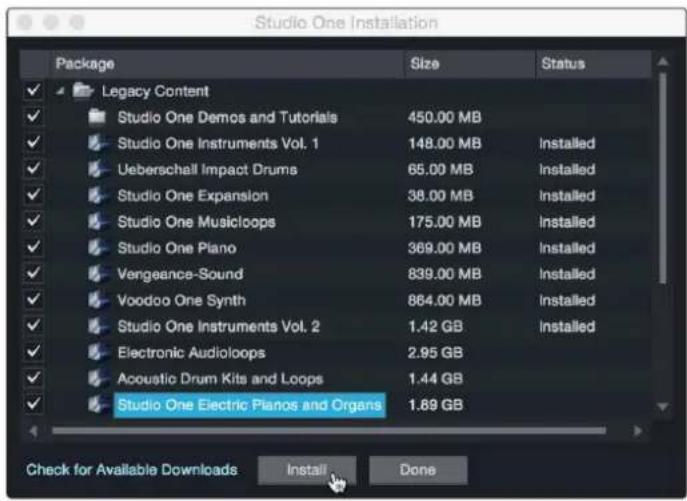This screenshot has height=501, width=687.
Task: Select the Voodoo One Synth row
Action: [x=337, y=300]
